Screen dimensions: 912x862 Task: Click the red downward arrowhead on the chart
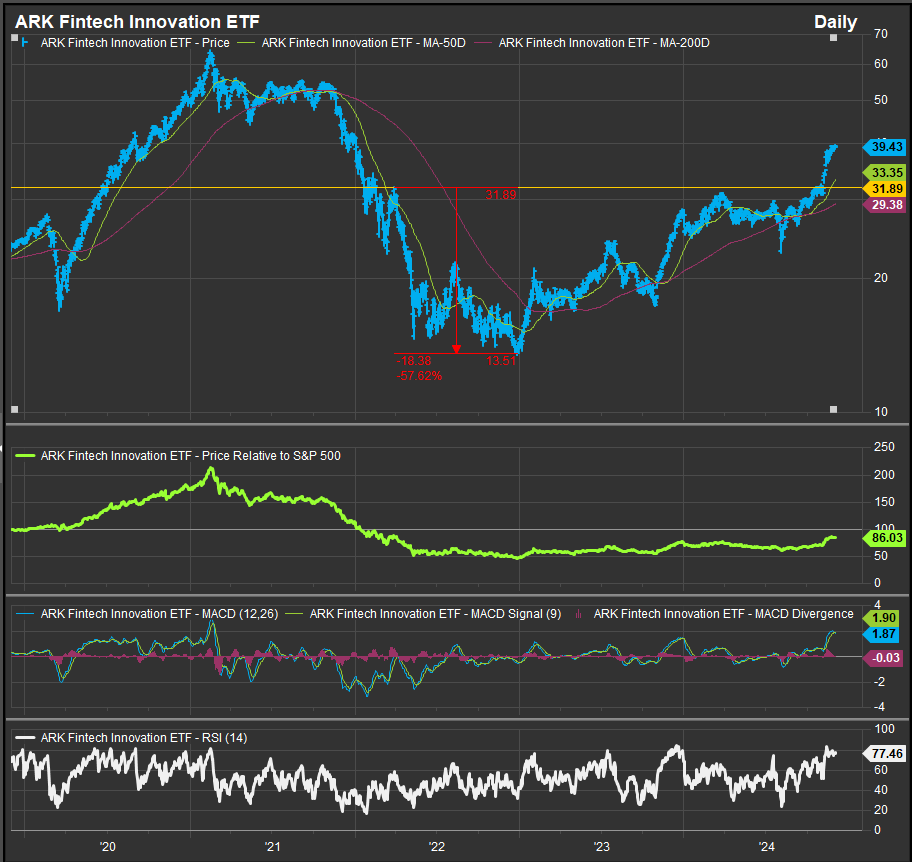tap(456, 348)
